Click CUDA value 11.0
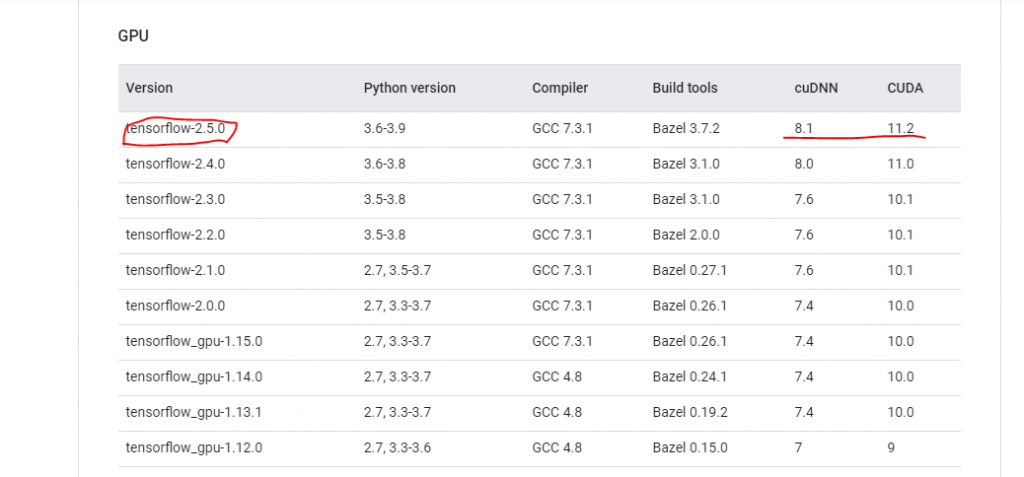The width and height of the screenshot is (1024, 477). tap(901, 164)
